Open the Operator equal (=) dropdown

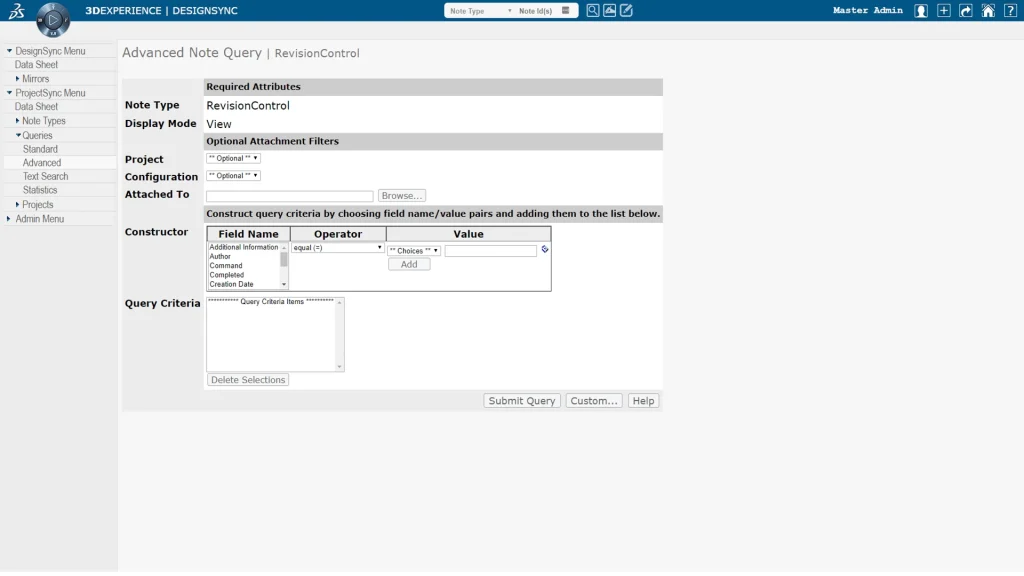pyautogui.click(x=338, y=247)
